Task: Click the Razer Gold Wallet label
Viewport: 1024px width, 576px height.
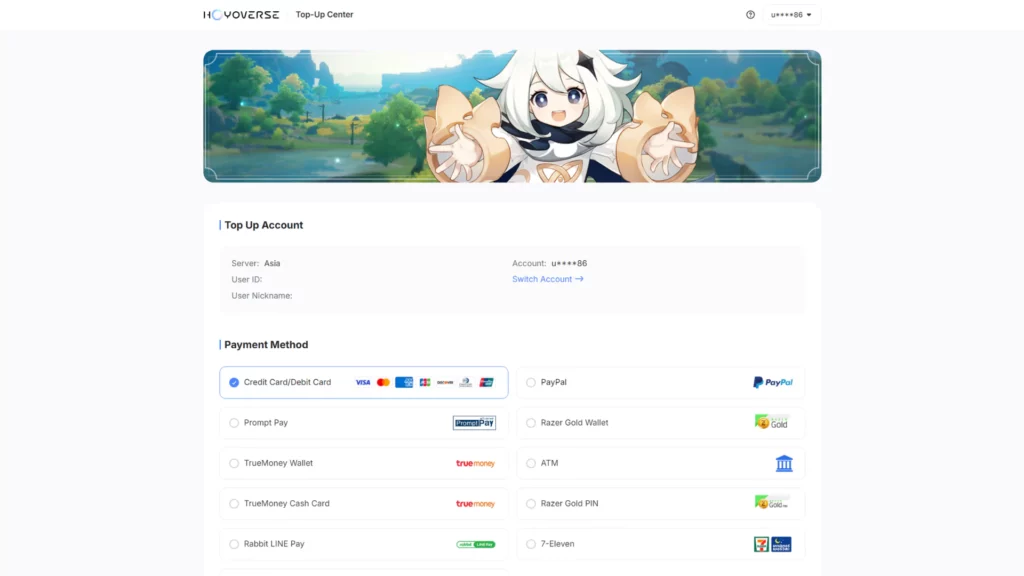Action: (574, 423)
